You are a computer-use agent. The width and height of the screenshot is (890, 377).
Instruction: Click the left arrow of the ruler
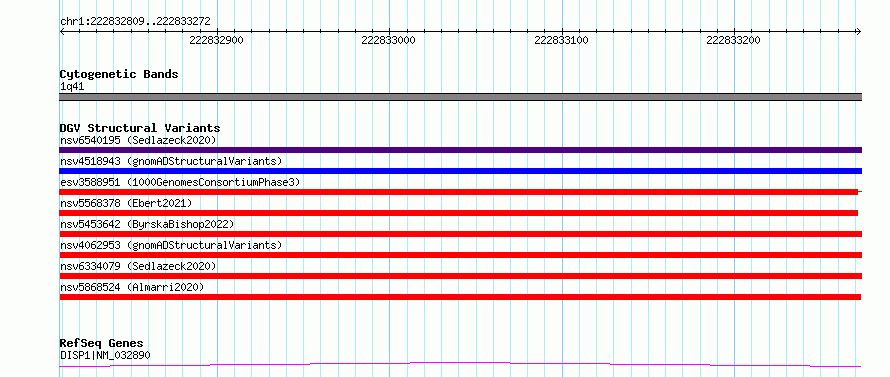[x=62, y=32]
